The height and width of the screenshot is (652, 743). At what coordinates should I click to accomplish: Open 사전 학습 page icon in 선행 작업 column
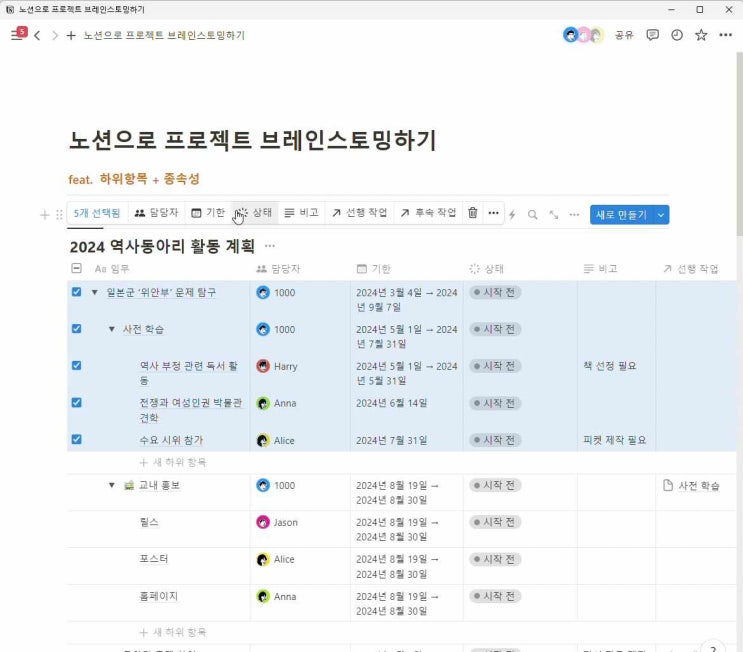[668, 485]
